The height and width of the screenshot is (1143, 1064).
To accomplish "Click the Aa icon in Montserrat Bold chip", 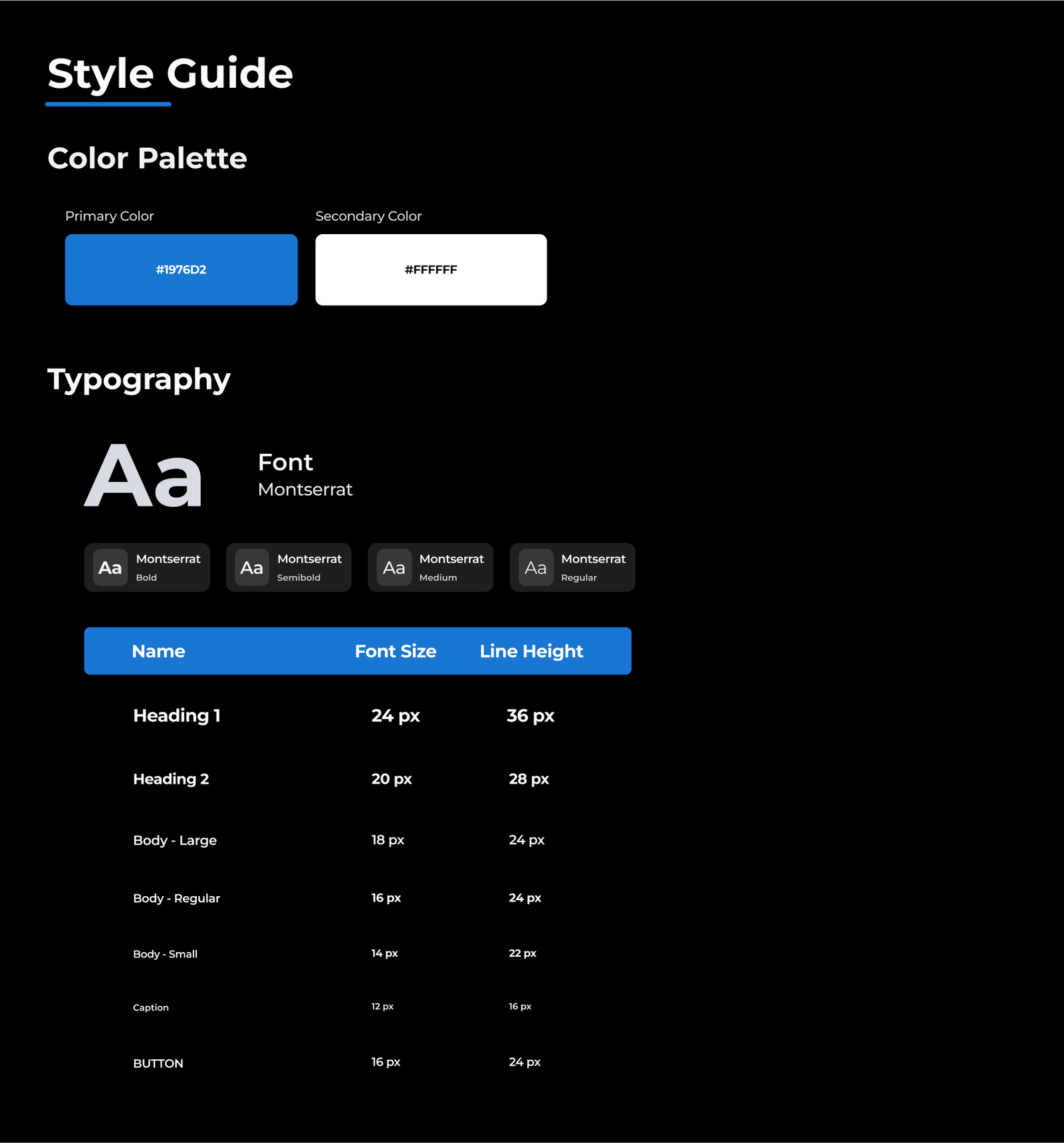I will tap(110, 568).
